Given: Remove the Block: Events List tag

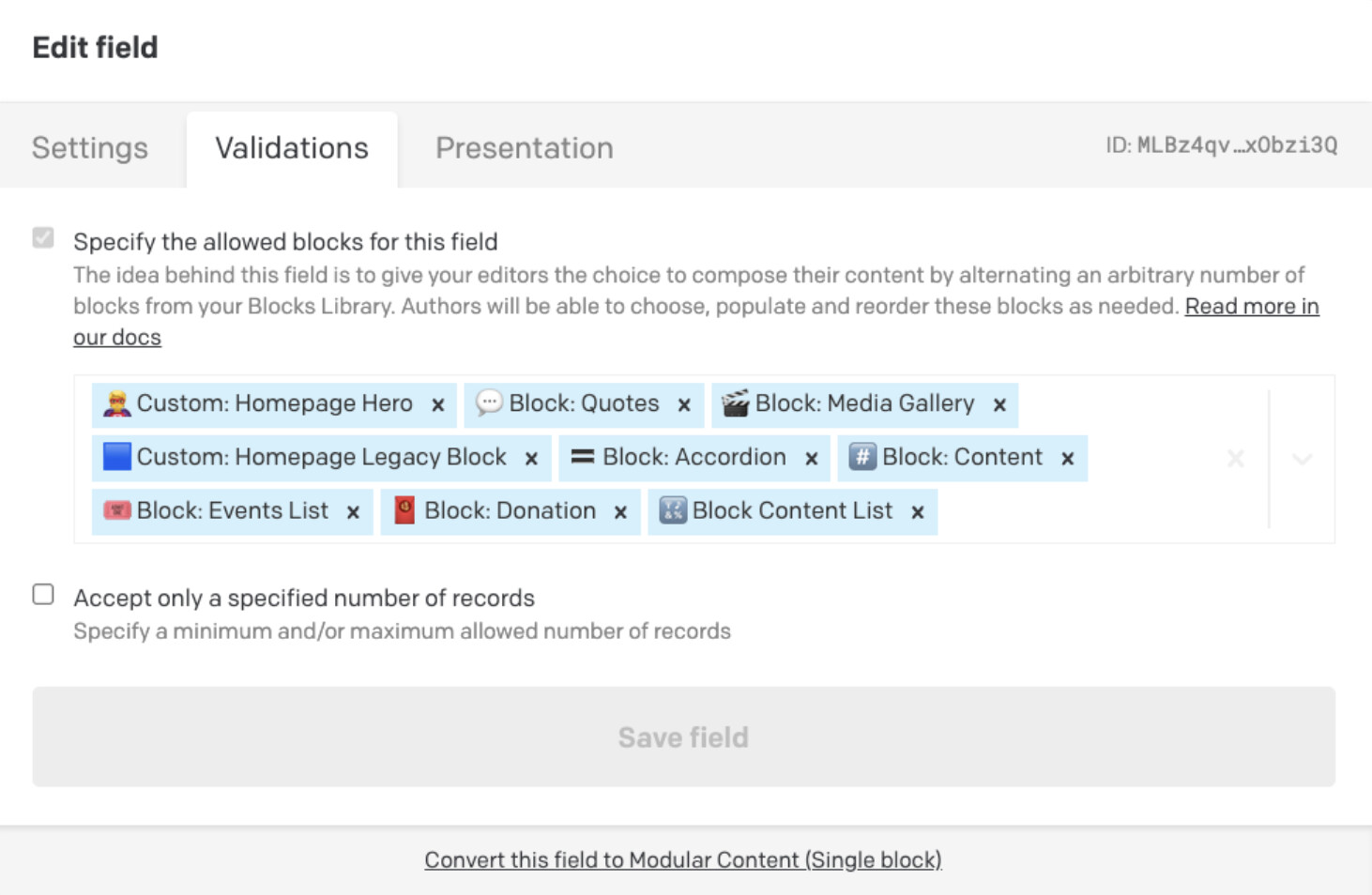Looking at the screenshot, I should pos(353,512).
